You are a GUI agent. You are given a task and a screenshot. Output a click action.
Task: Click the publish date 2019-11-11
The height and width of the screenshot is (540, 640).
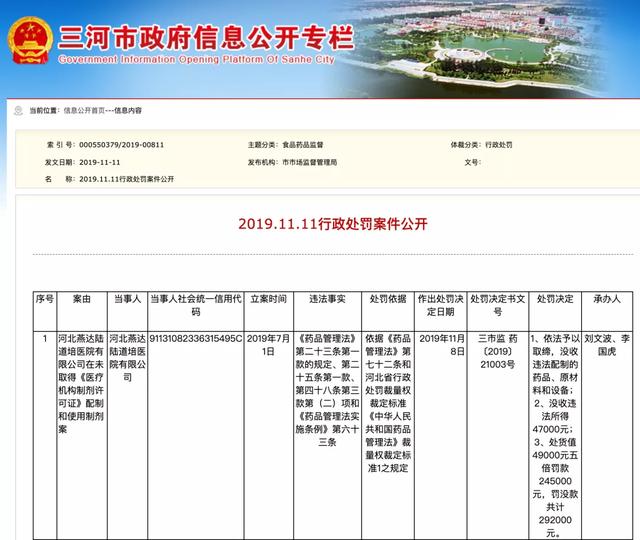[x=98, y=162]
